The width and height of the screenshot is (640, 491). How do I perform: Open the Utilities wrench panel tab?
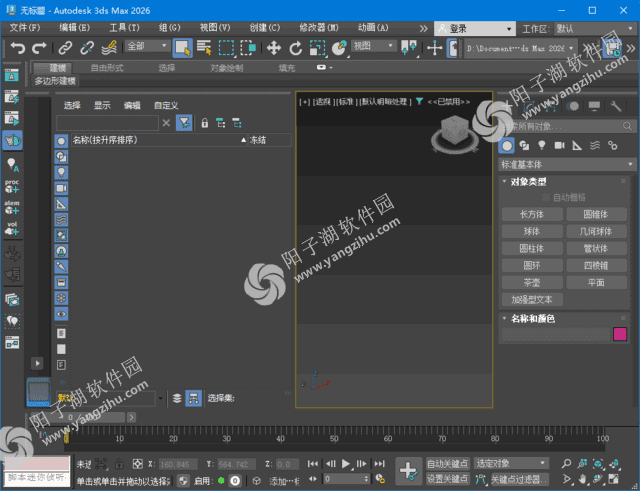pos(616,107)
